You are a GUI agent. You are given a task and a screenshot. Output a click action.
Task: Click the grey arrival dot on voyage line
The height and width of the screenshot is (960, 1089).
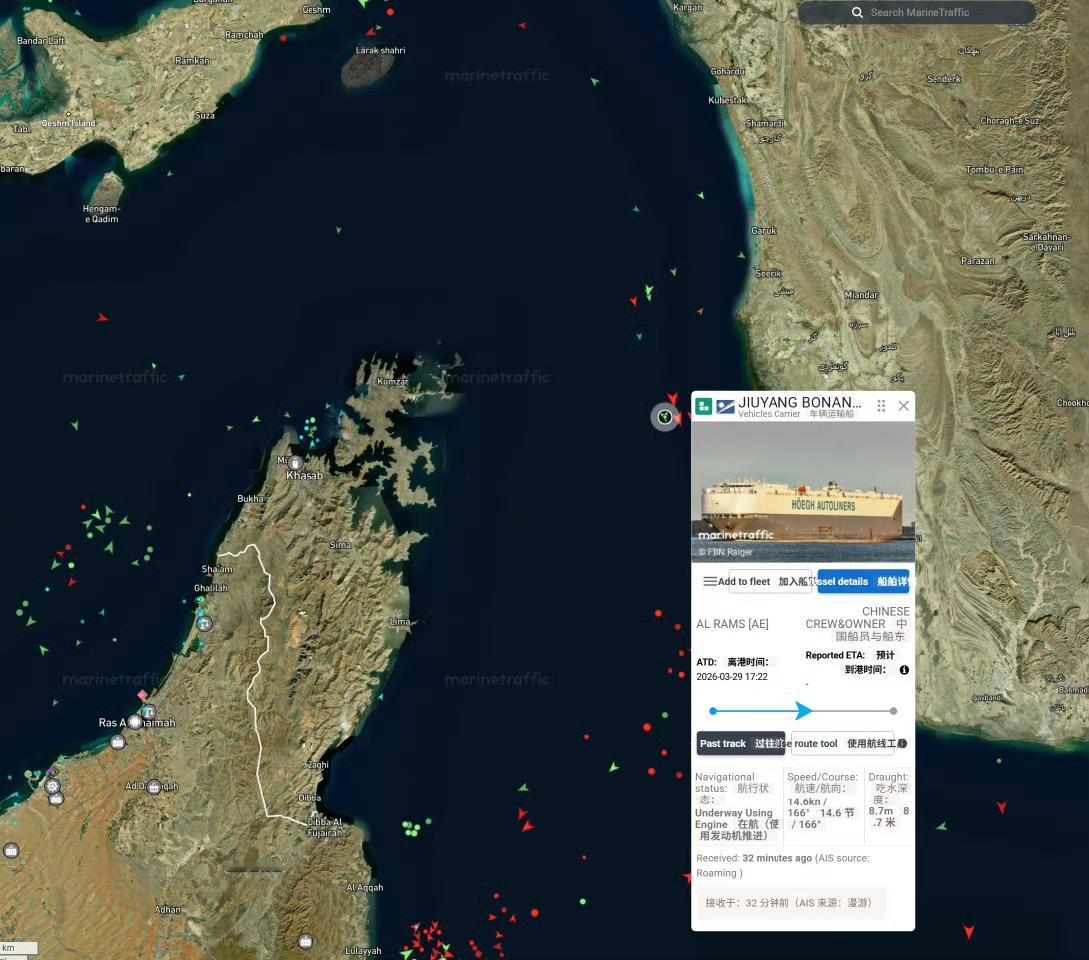tap(893, 711)
